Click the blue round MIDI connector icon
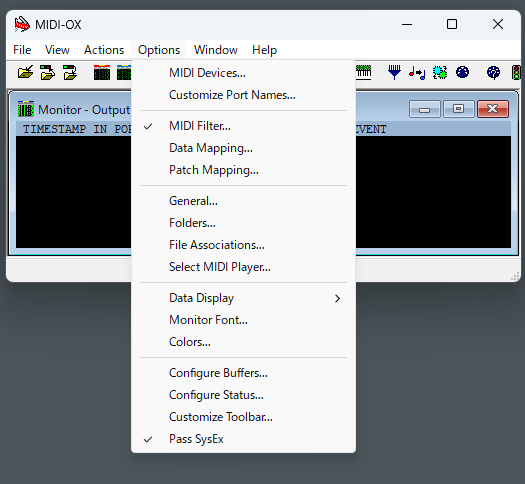The image size is (525, 484). click(462, 72)
